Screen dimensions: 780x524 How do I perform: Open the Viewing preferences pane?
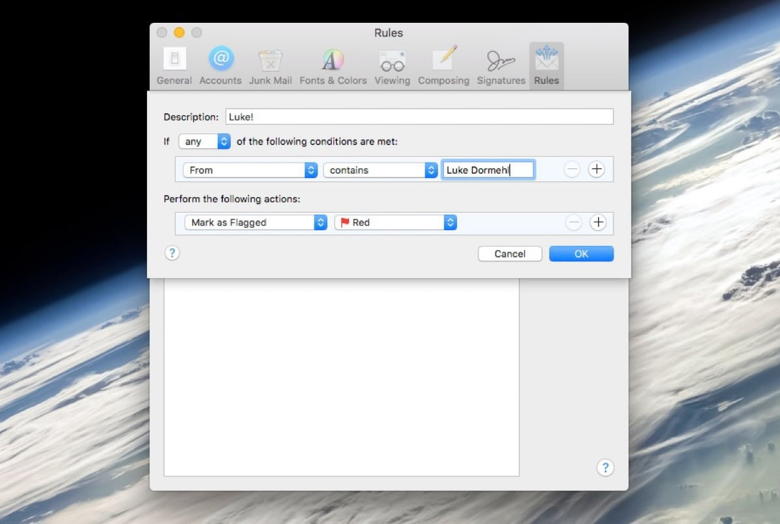coord(392,66)
